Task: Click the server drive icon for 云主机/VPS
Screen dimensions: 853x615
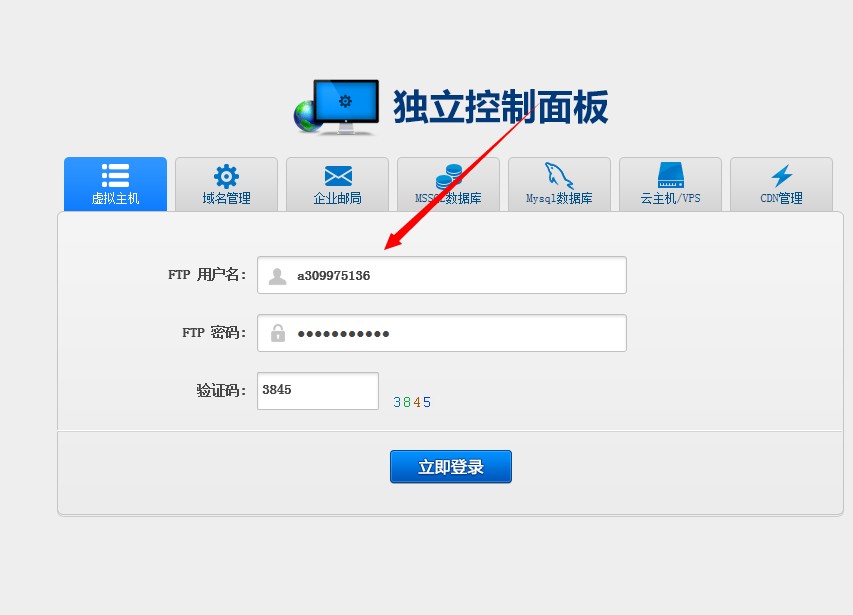Action: point(671,175)
